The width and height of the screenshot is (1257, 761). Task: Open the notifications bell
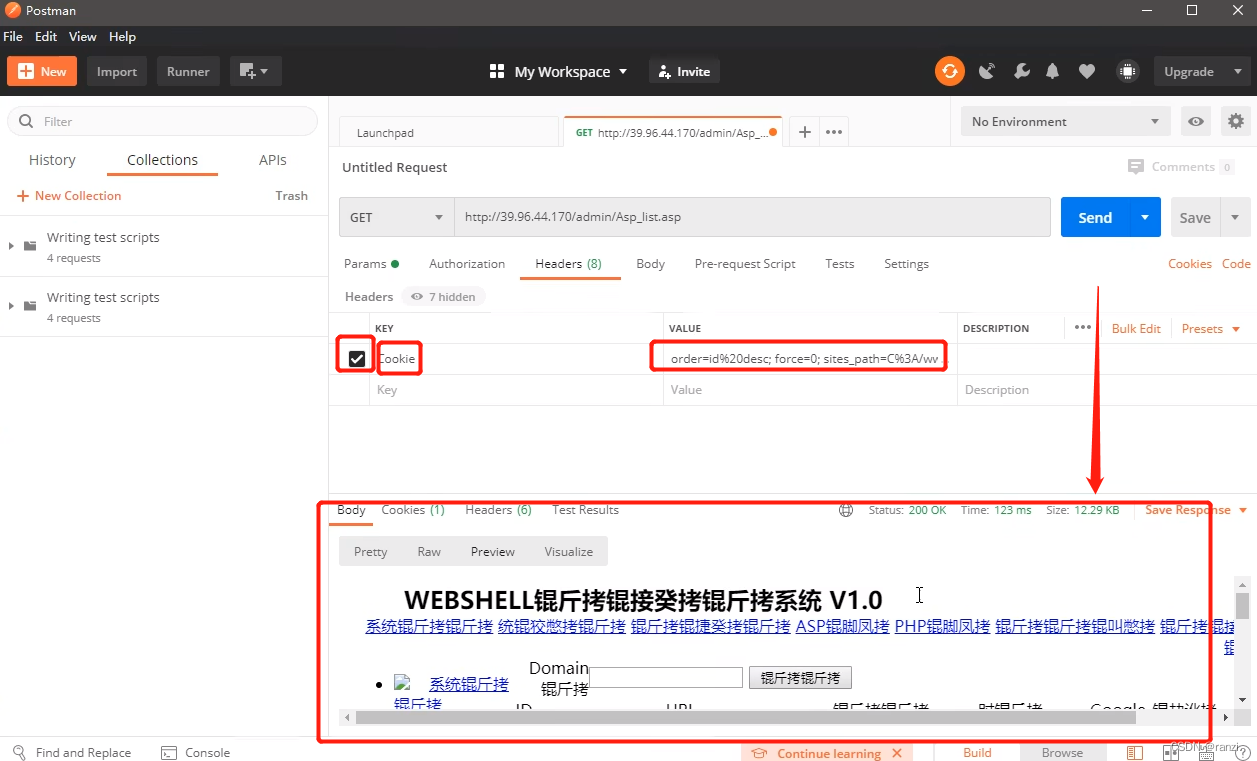(x=1053, y=71)
